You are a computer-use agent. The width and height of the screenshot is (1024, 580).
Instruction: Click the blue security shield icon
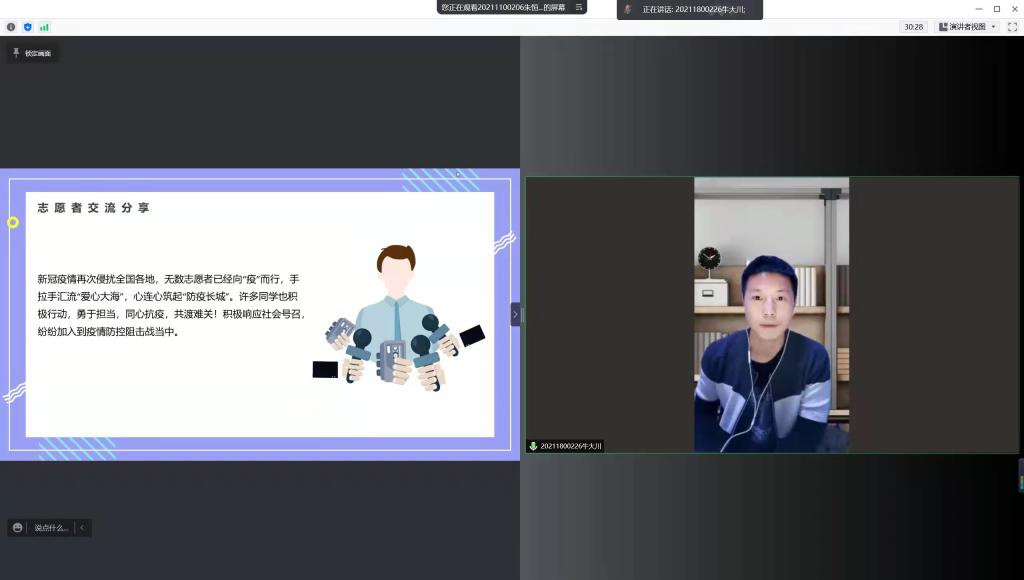point(27,27)
